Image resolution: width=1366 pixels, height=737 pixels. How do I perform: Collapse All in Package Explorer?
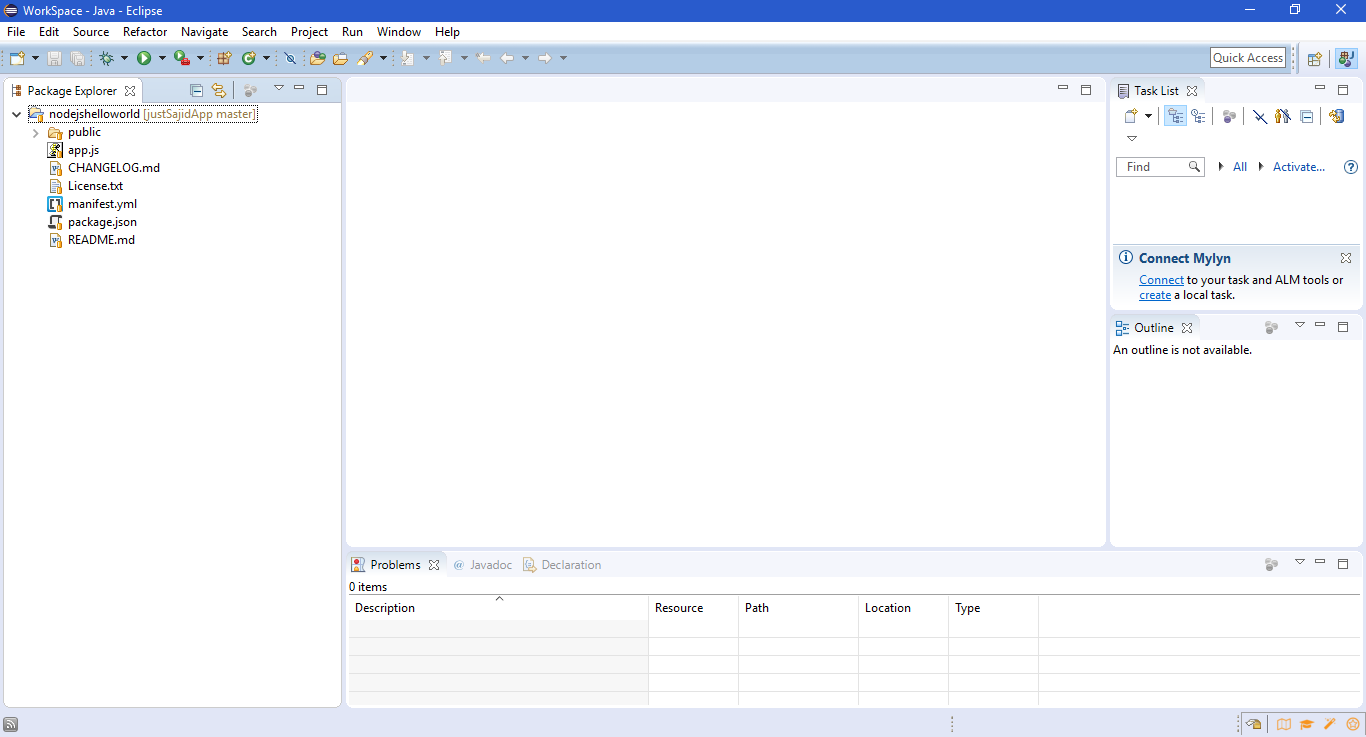[x=196, y=90]
